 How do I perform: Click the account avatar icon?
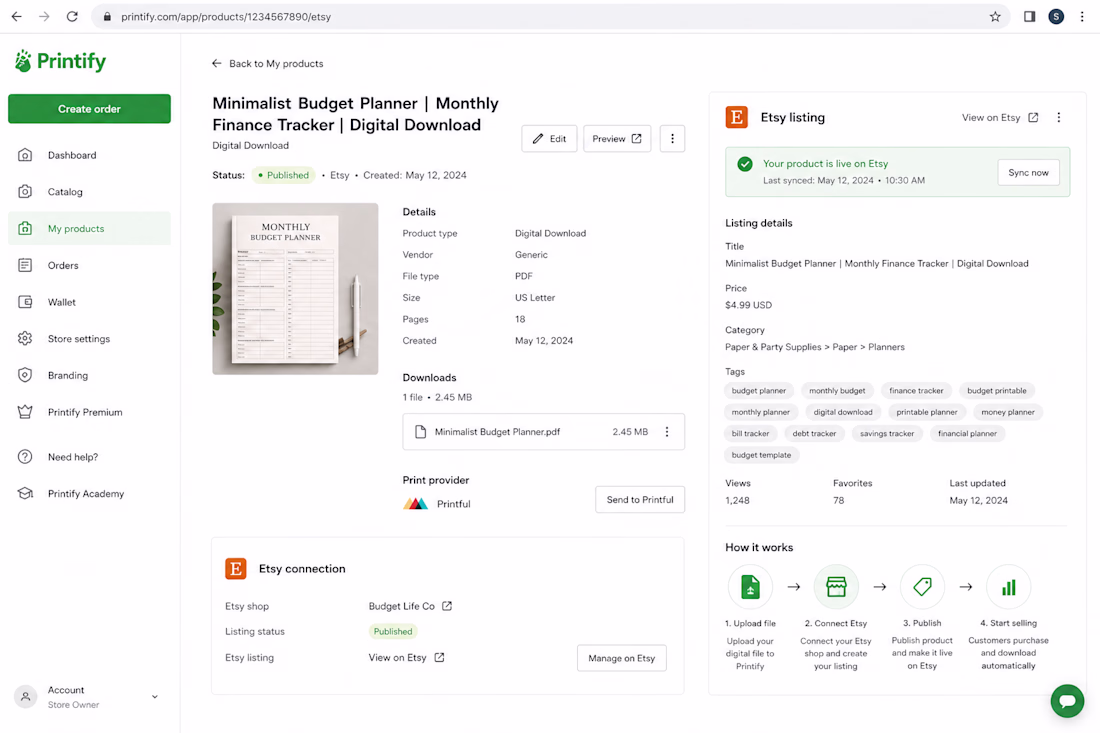[25, 697]
